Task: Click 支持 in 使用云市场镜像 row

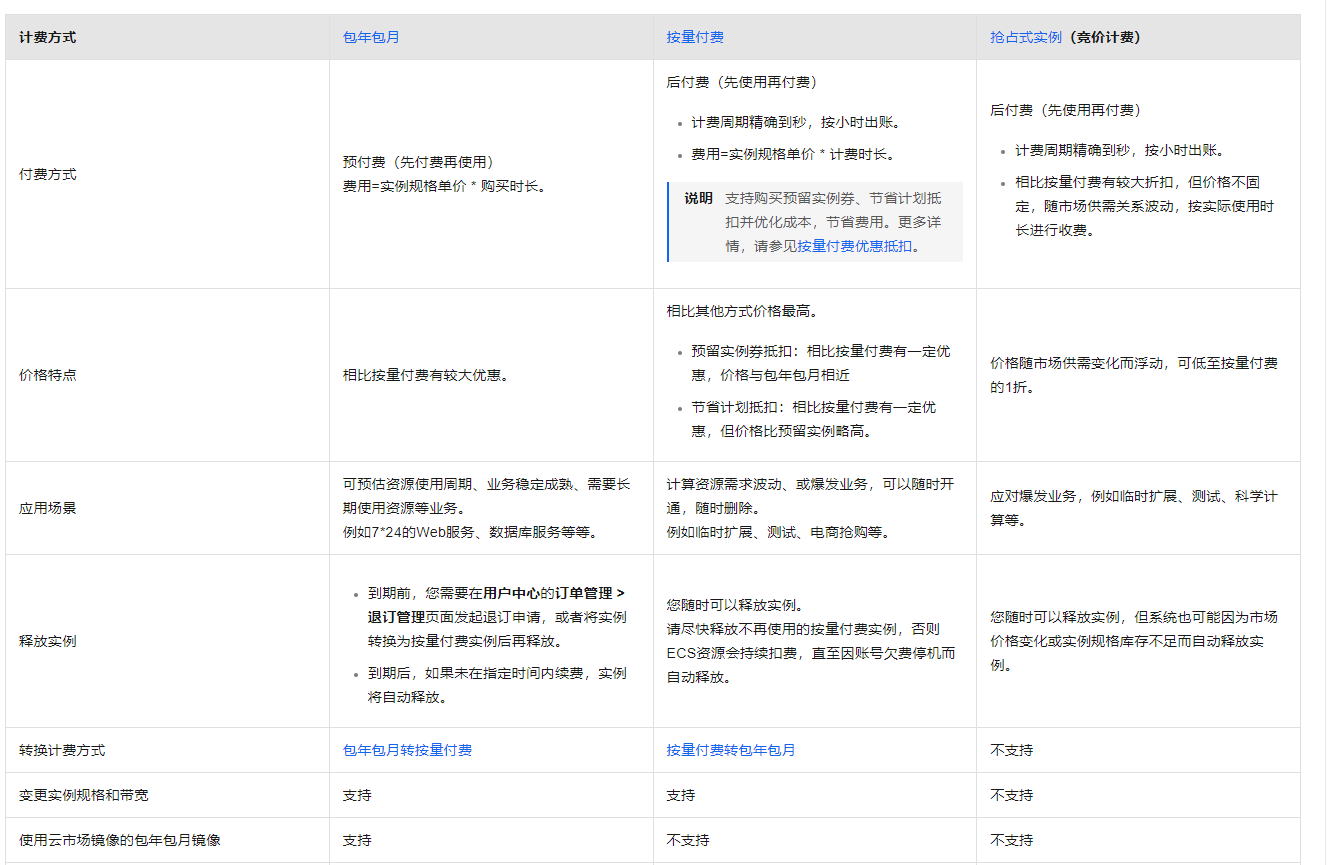Action: pos(357,840)
